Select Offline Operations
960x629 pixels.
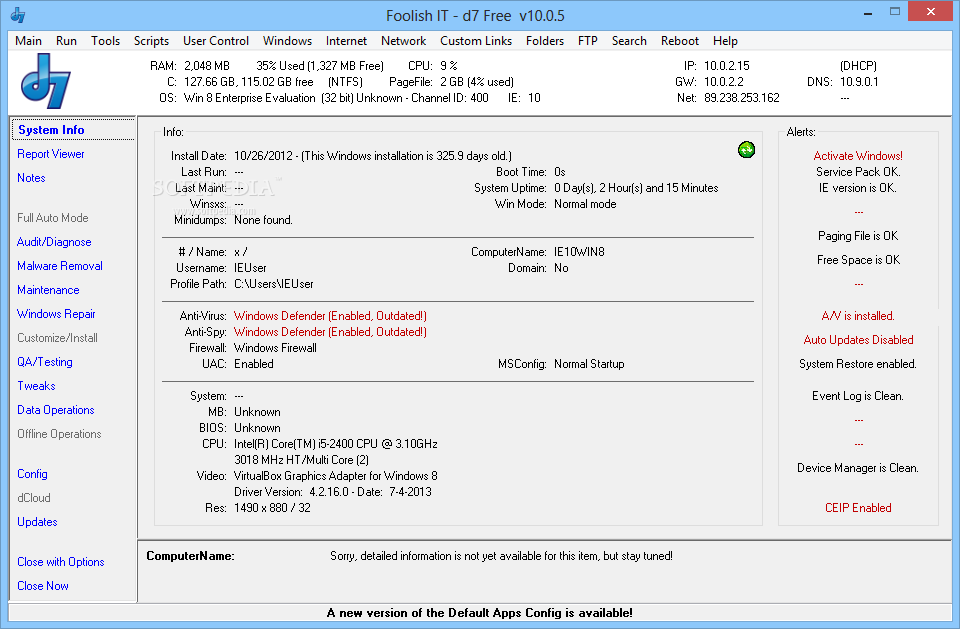[59, 434]
